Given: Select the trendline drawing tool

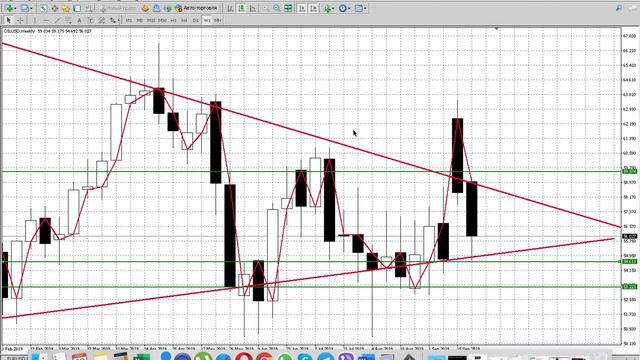Looking at the screenshot, I should click(58, 20).
